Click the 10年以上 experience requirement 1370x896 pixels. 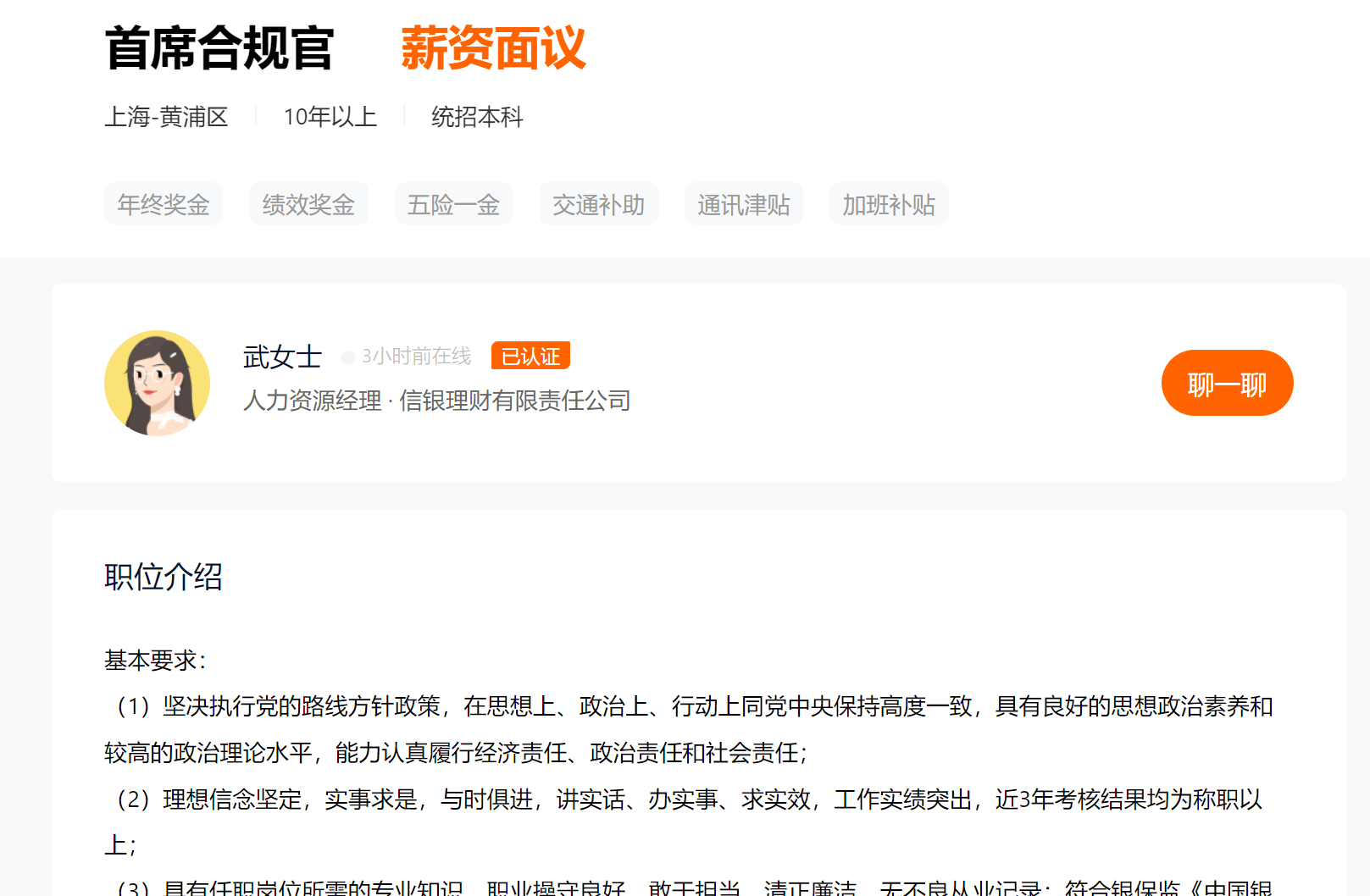pyautogui.click(x=330, y=117)
